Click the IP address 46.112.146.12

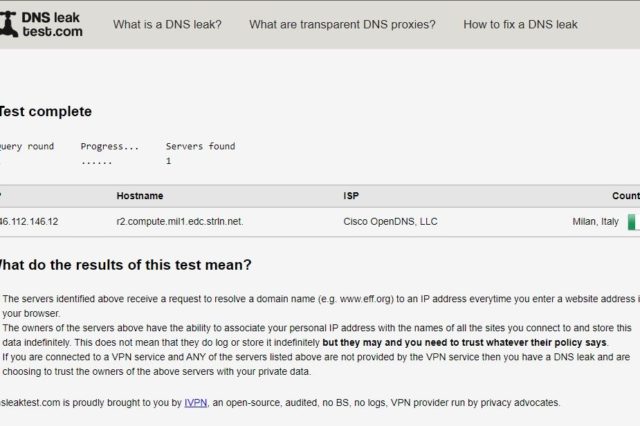(x=28, y=221)
